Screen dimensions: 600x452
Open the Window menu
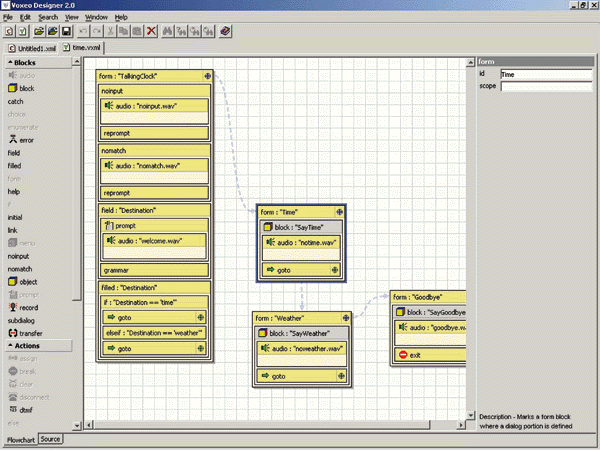(x=97, y=17)
